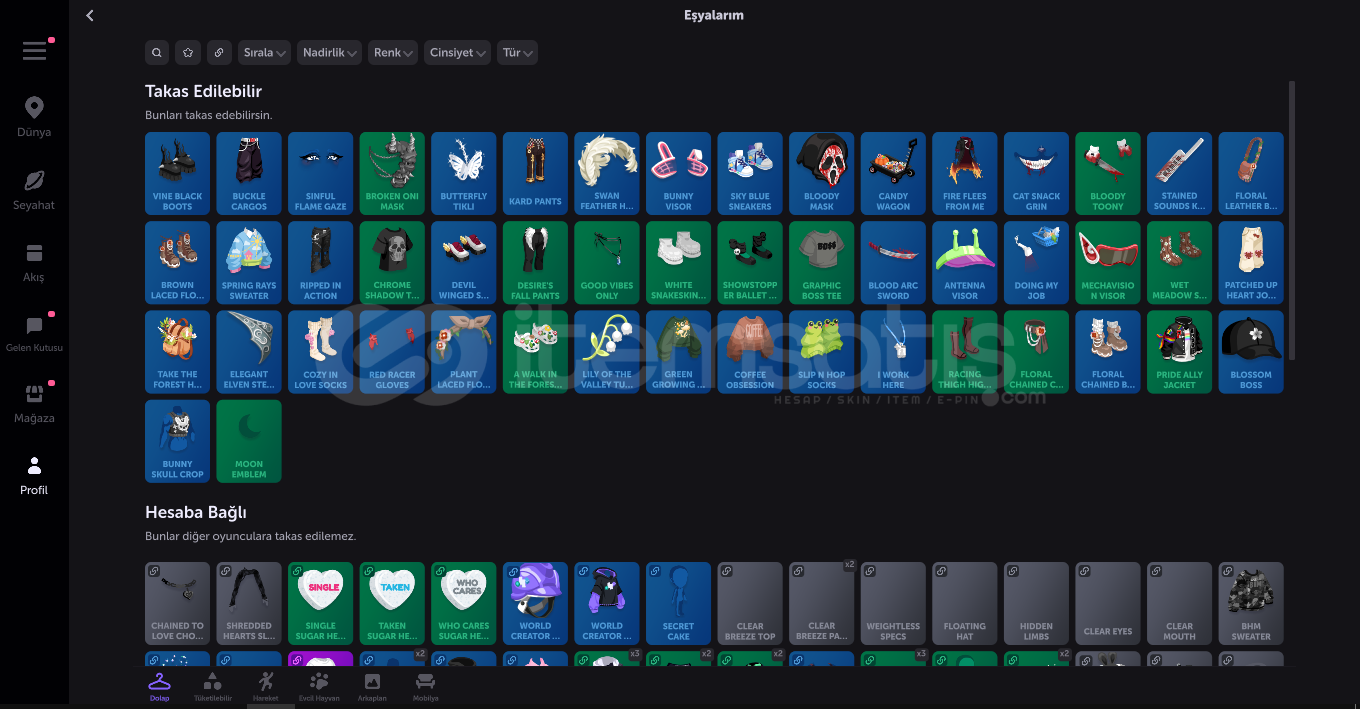Select the Chained To Love choker item
The image size is (1360, 709).
coord(177,603)
